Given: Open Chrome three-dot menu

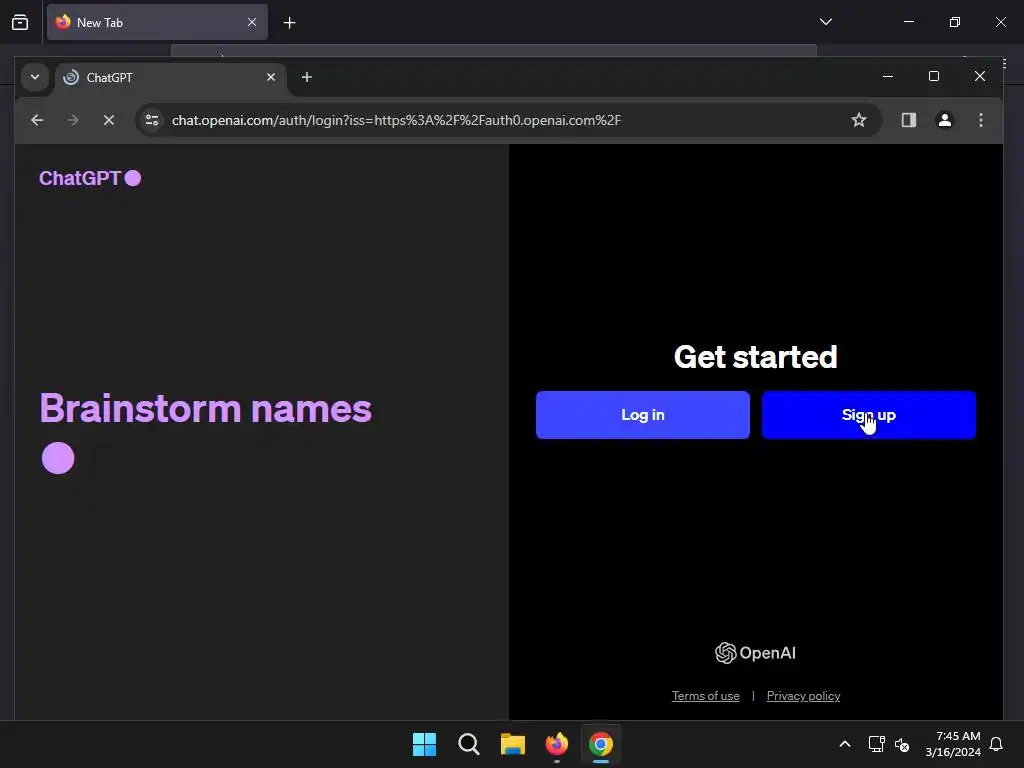Looking at the screenshot, I should point(981,120).
